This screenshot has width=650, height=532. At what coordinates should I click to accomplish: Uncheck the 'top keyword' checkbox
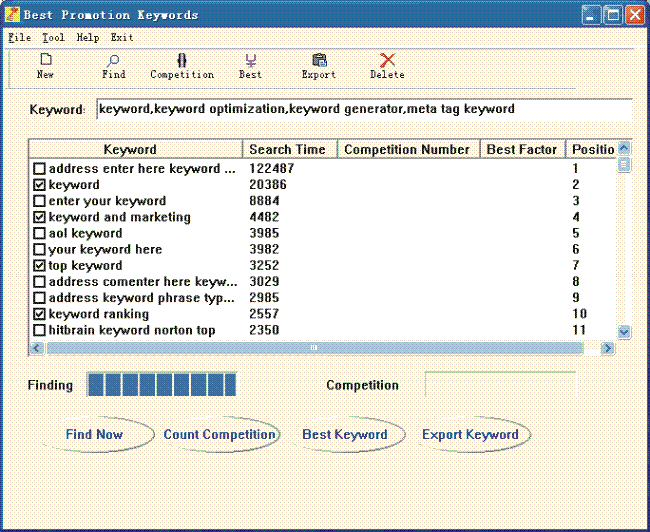point(39,266)
